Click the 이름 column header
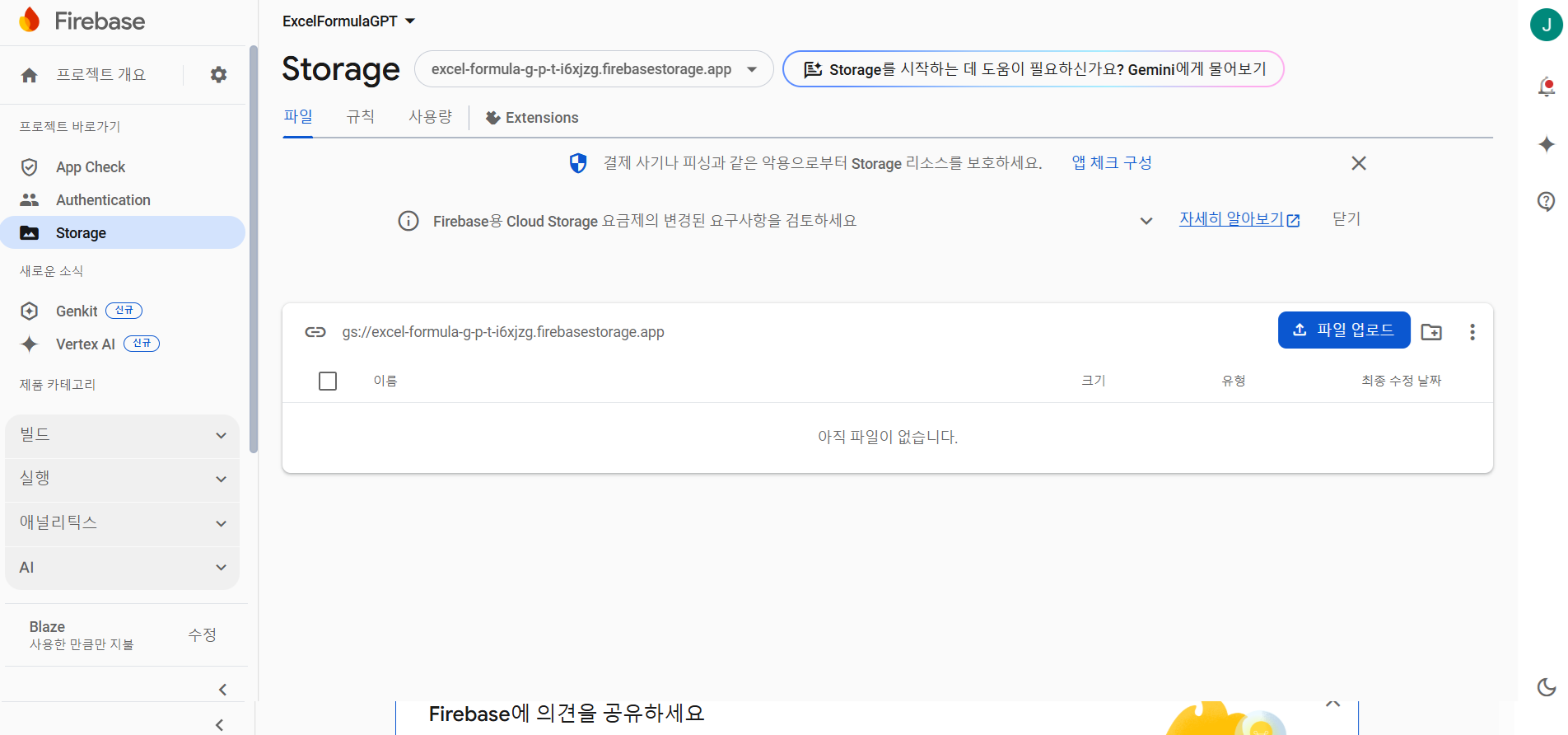The image size is (1568, 735). (385, 381)
